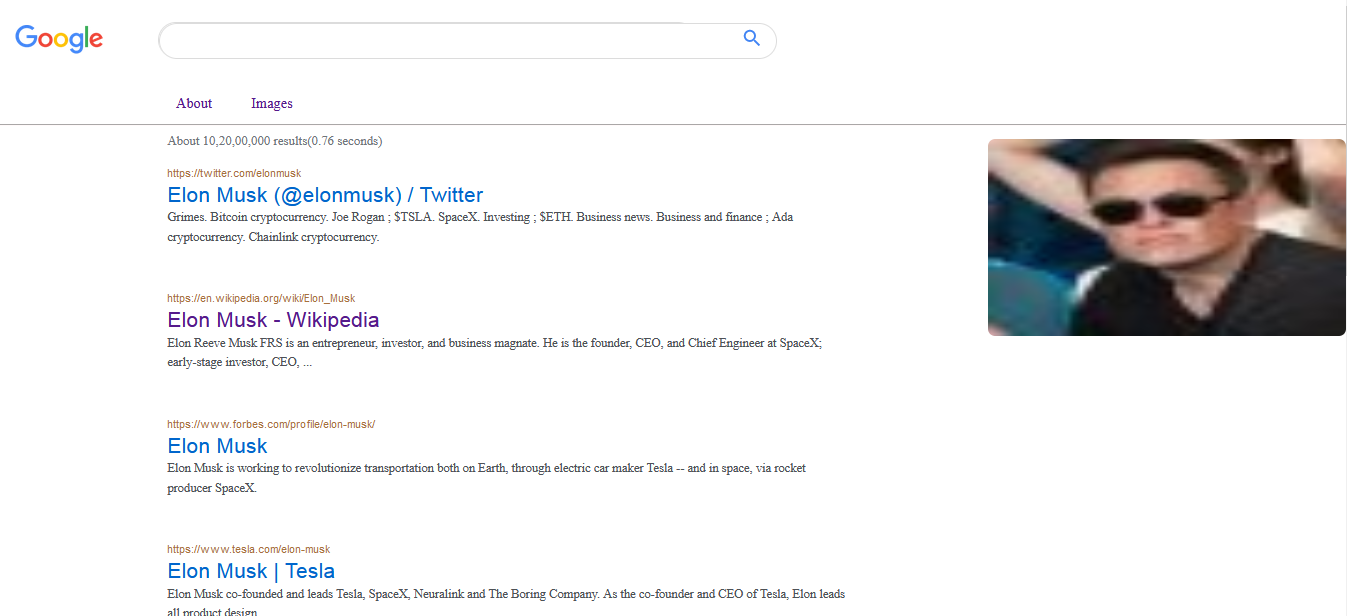Click the Twitter result description snippet
Viewport: 1347px width, 616px height.
tap(480, 227)
